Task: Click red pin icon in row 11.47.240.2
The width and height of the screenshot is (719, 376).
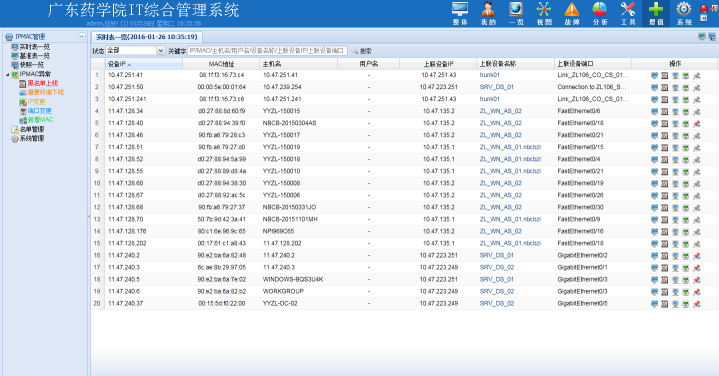Action: (x=697, y=256)
